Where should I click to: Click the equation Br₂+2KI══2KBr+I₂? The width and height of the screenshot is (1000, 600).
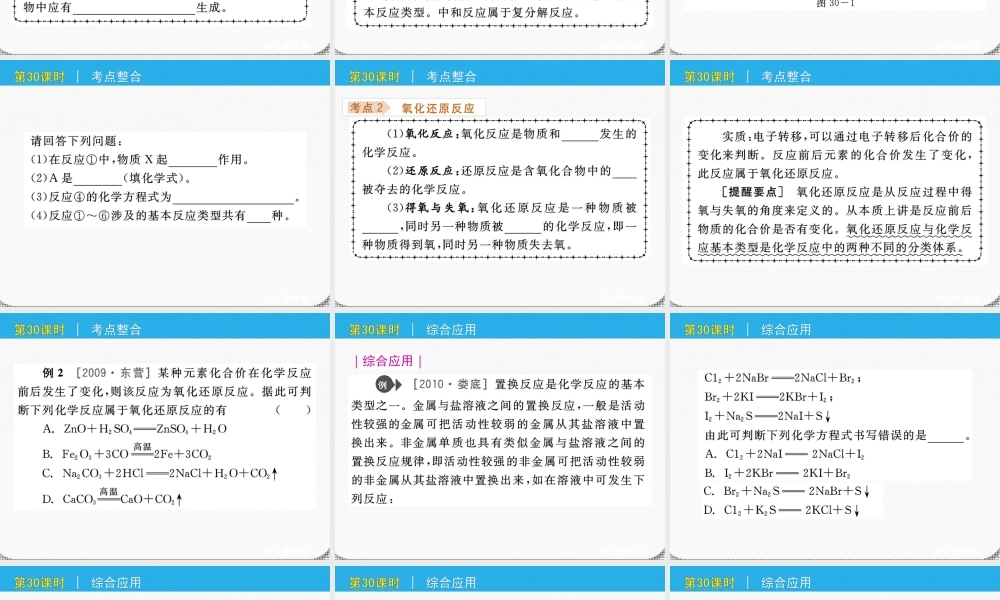pyautogui.click(x=768, y=397)
